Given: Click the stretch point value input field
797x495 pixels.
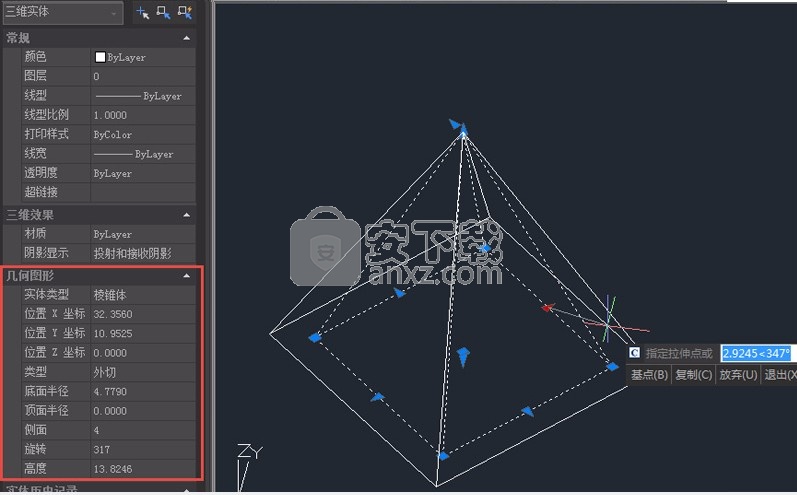Looking at the screenshot, I should [756, 353].
